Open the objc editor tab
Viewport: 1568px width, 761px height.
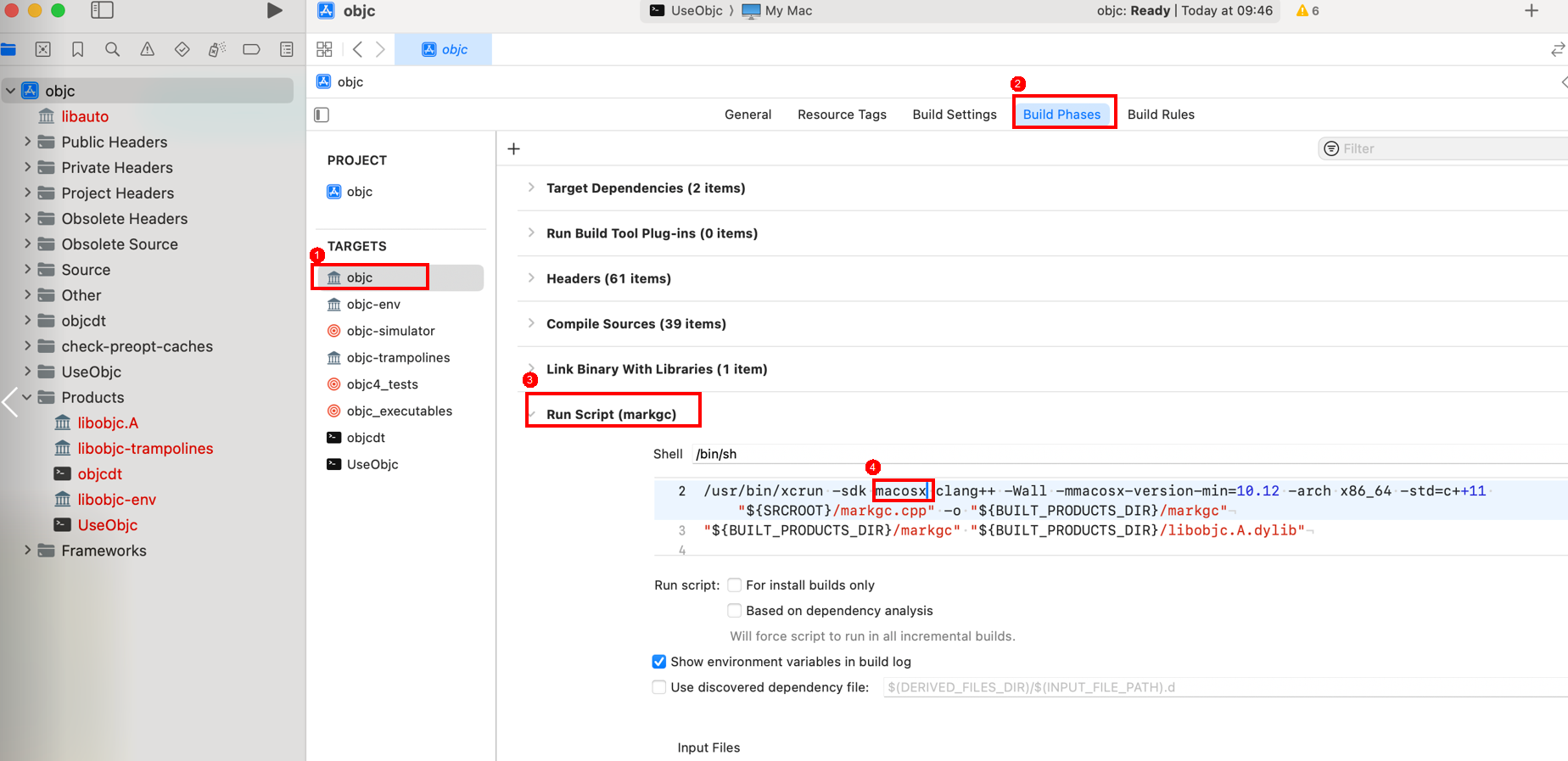444,49
